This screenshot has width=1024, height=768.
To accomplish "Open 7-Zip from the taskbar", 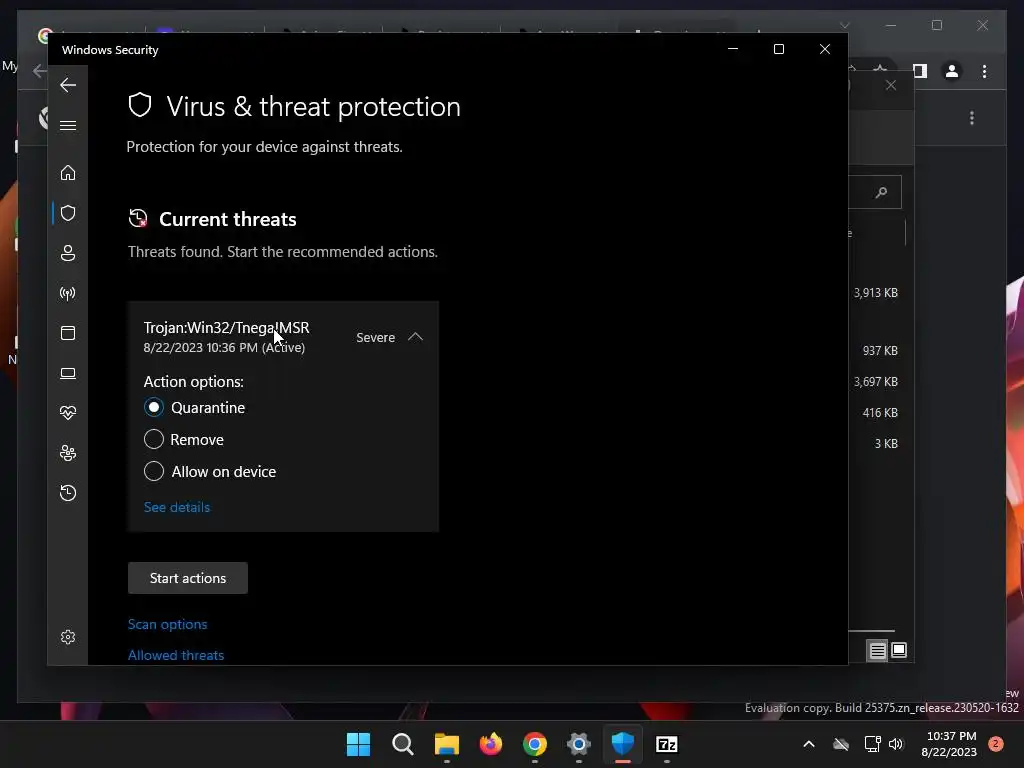I will [667, 744].
